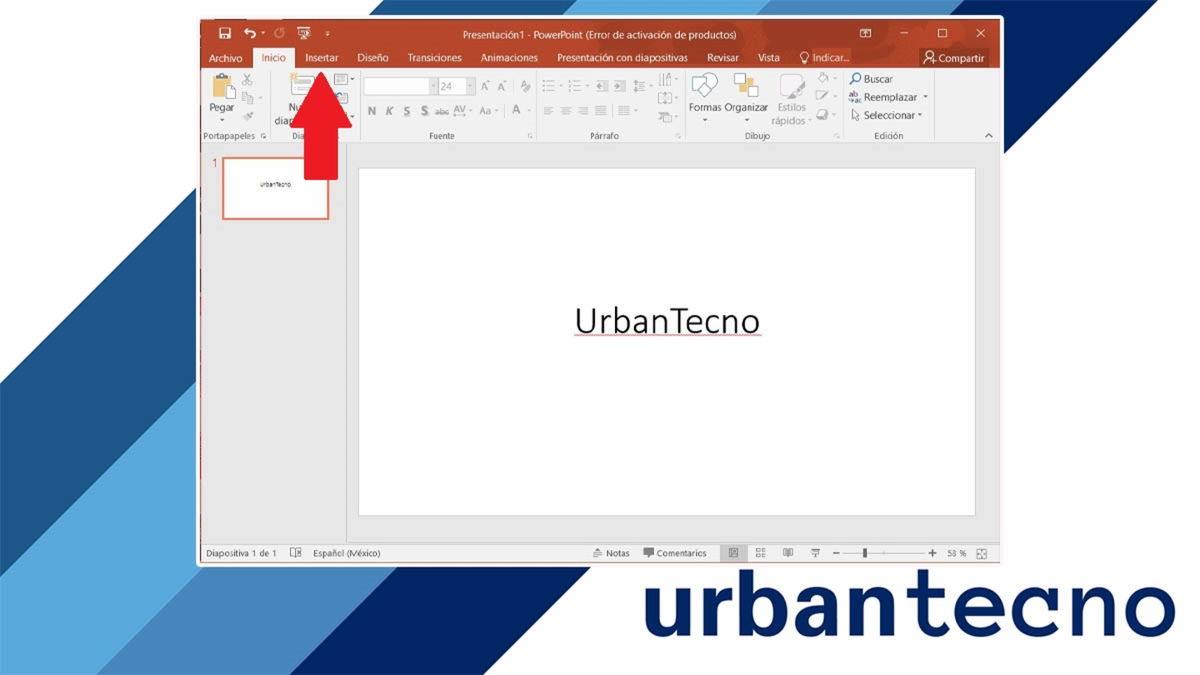Select the Buscar search icon

(x=854, y=78)
